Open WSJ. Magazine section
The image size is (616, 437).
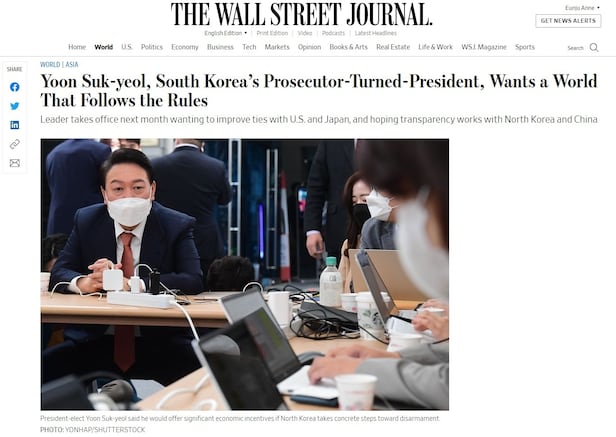coord(484,47)
